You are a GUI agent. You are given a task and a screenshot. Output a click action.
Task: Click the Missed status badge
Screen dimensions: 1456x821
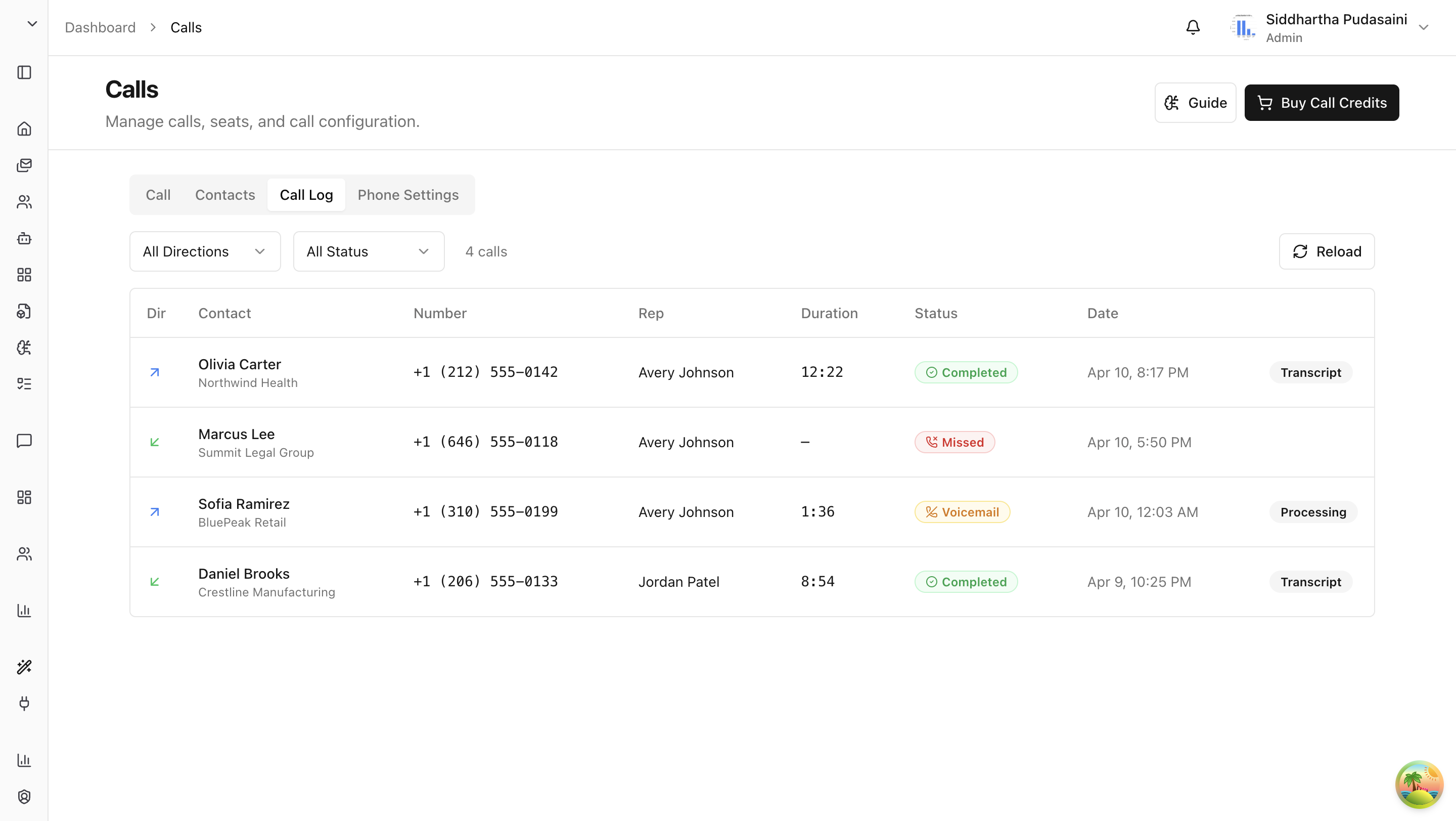click(x=954, y=442)
